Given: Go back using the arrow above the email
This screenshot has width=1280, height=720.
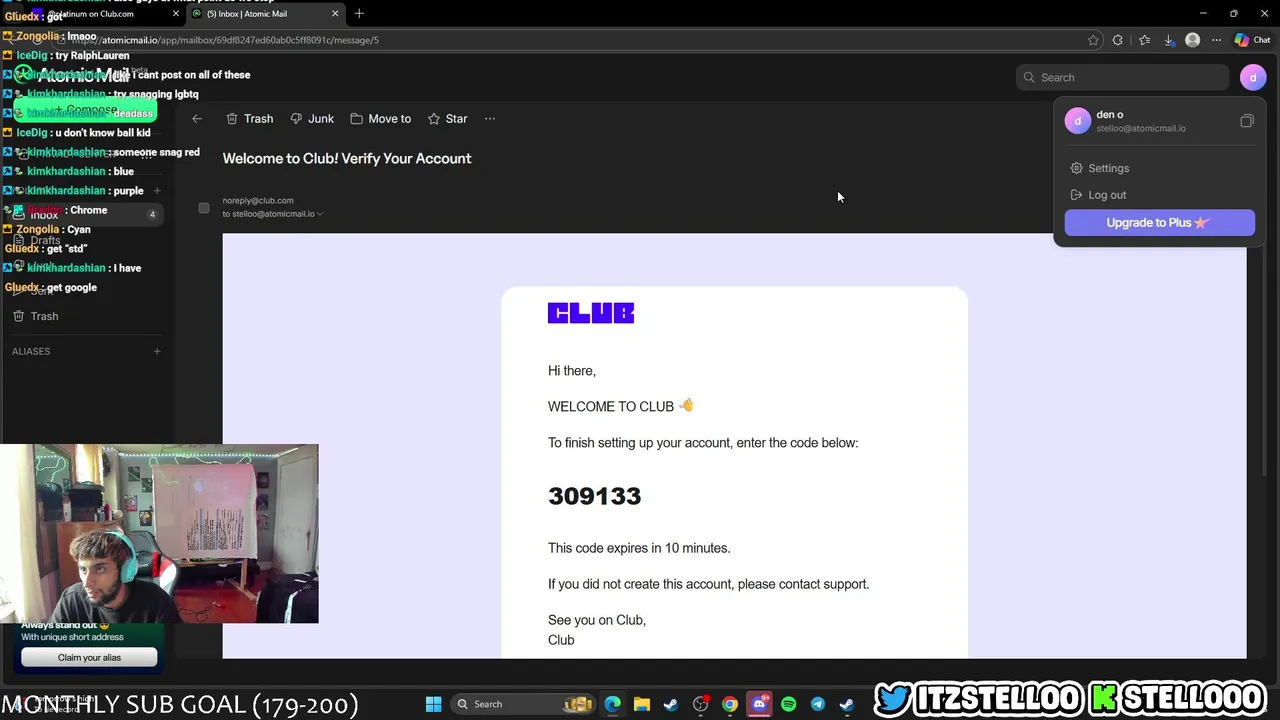Looking at the screenshot, I should coord(197,119).
